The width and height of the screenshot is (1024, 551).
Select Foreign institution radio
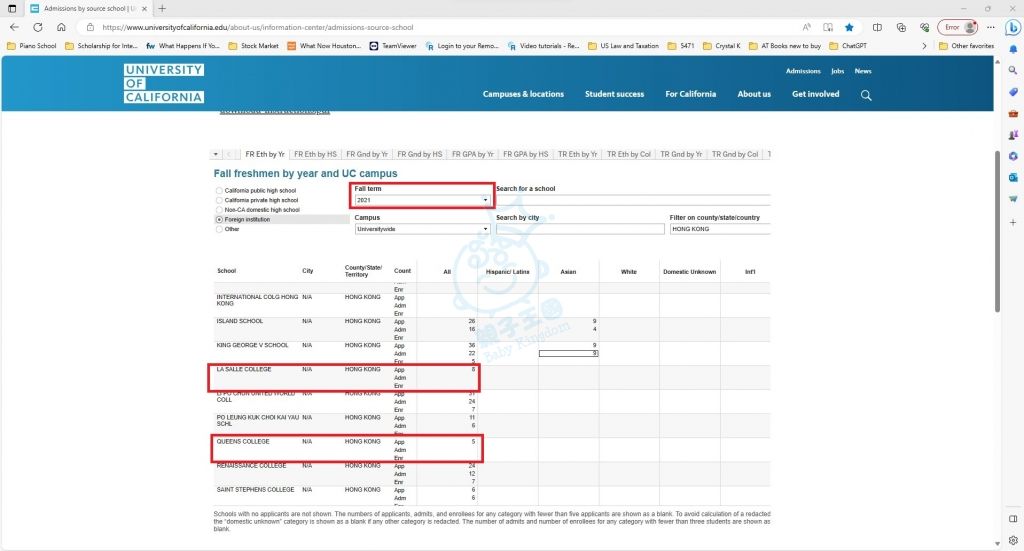click(219, 219)
